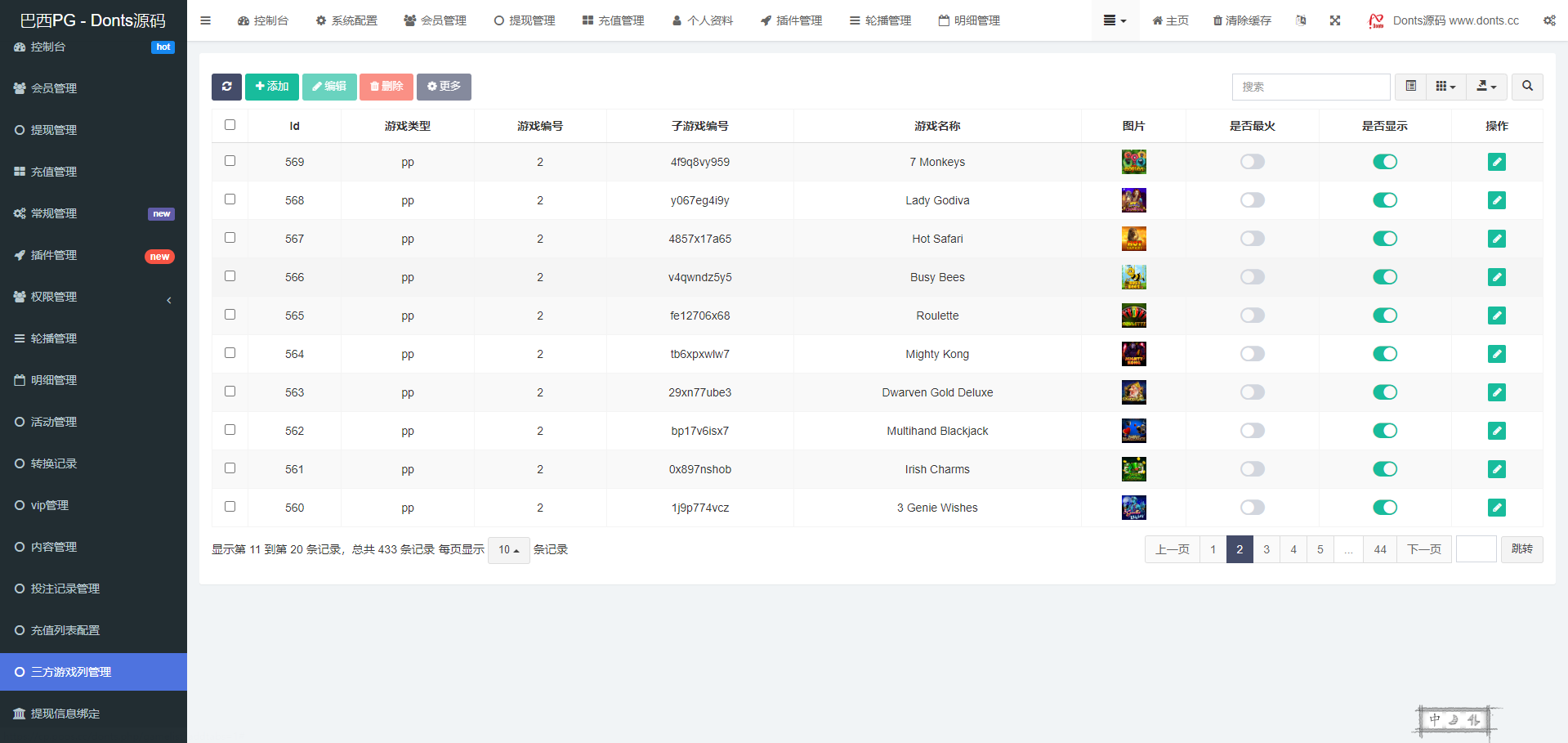This screenshot has height=743, width=1568.
Task: Edit the 3 Genie Wishes row pencil icon
Action: [1497, 508]
